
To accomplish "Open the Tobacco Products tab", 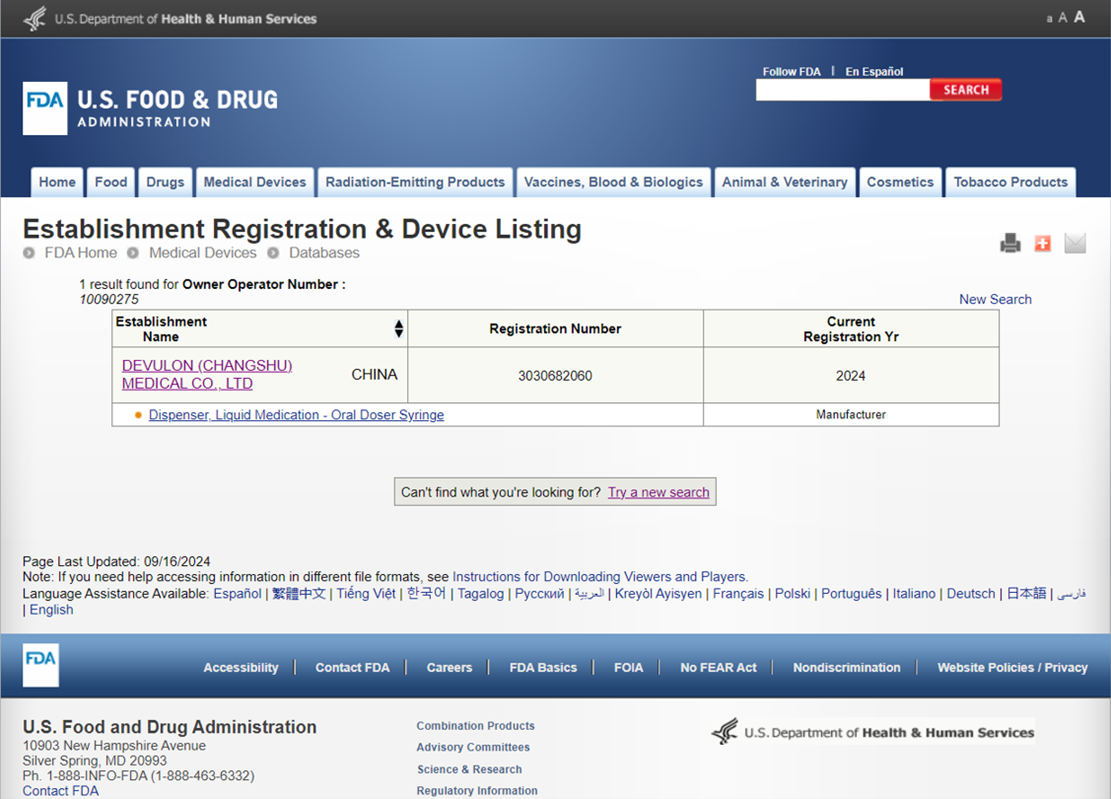I will (1010, 182).
